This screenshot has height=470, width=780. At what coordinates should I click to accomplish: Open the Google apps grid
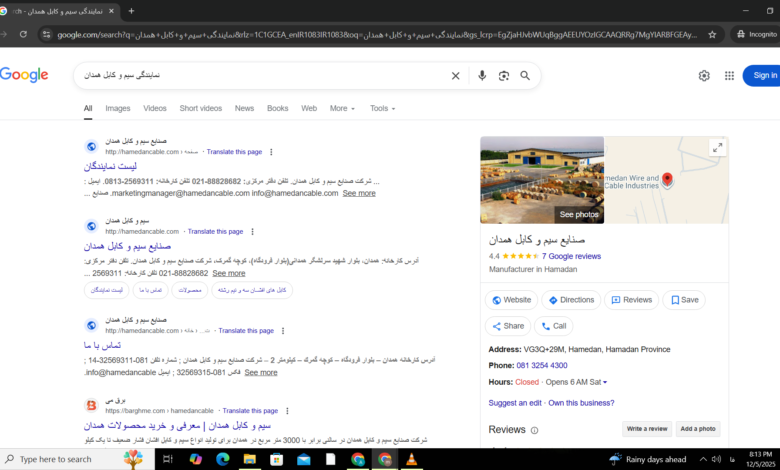729,76
